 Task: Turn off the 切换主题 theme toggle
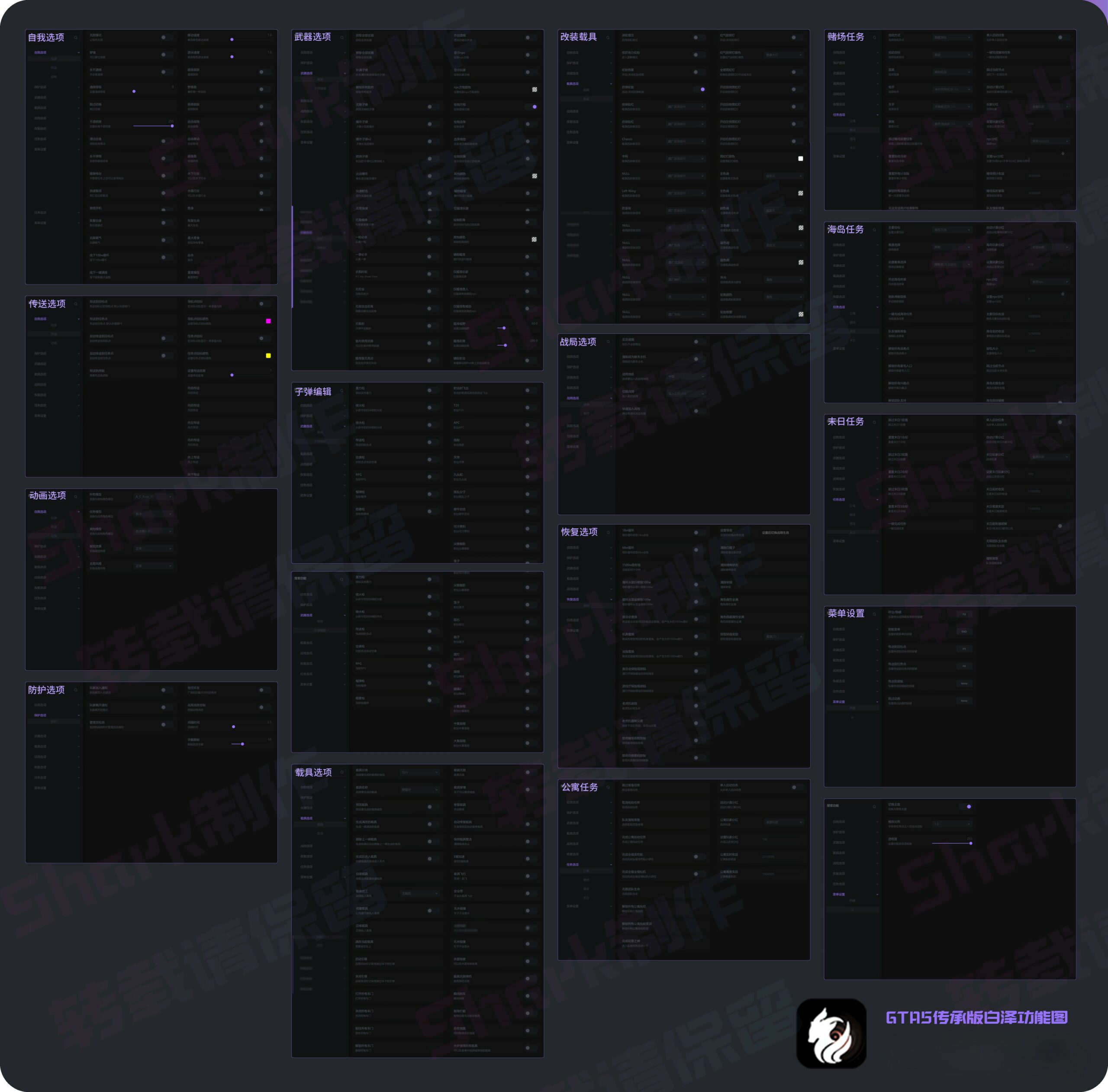(966, 806)
